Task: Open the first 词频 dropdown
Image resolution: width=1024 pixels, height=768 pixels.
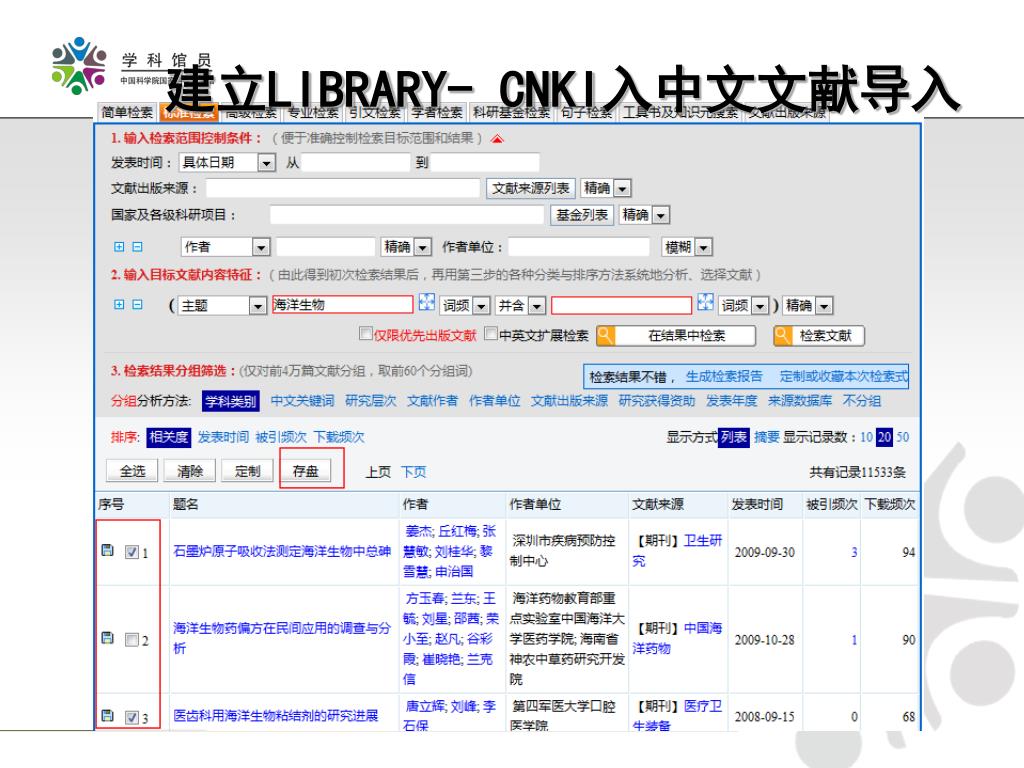Action: 481,306
